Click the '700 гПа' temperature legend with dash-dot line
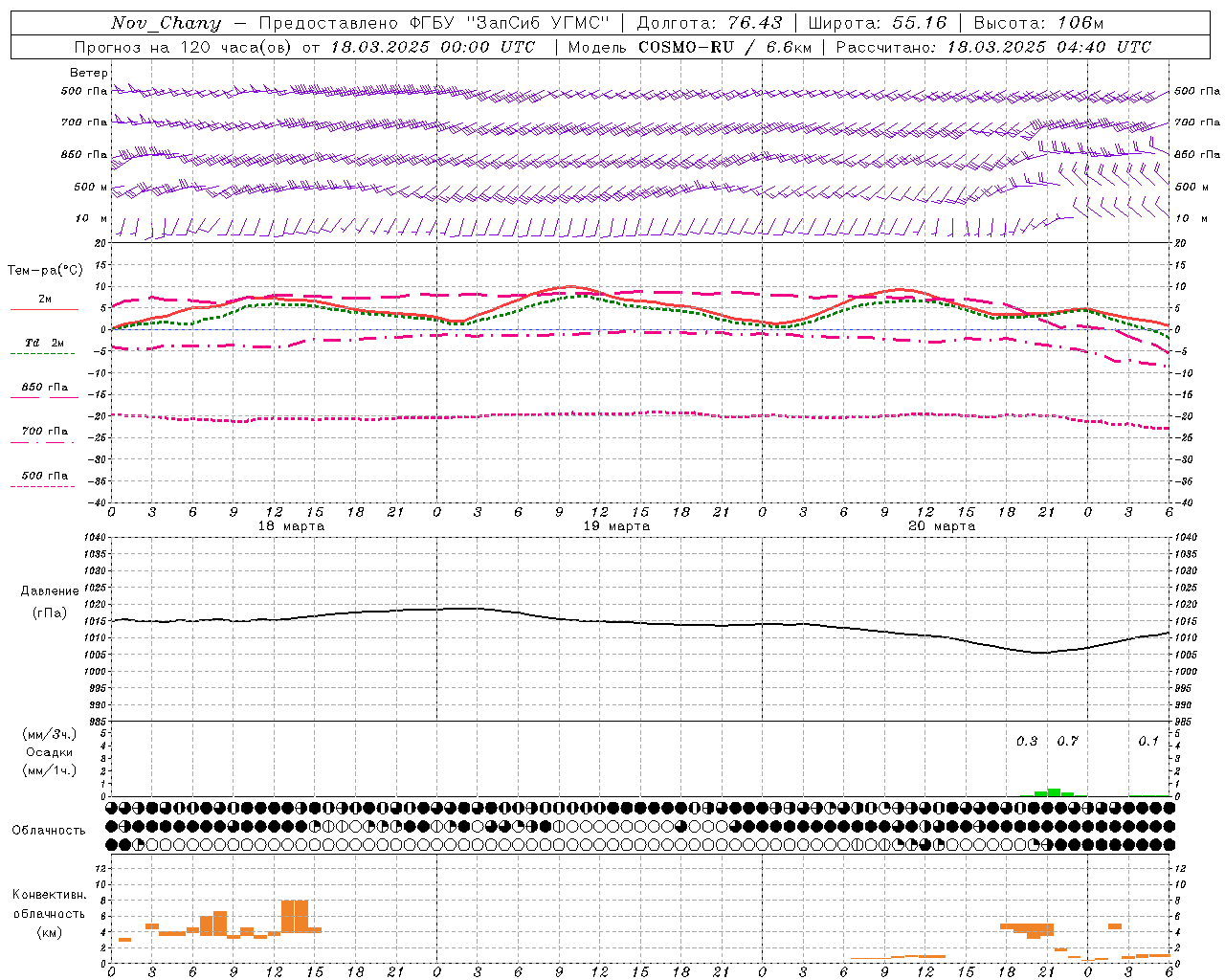The height and width of the screenshot is (980, 1225). tap(45, 432)
